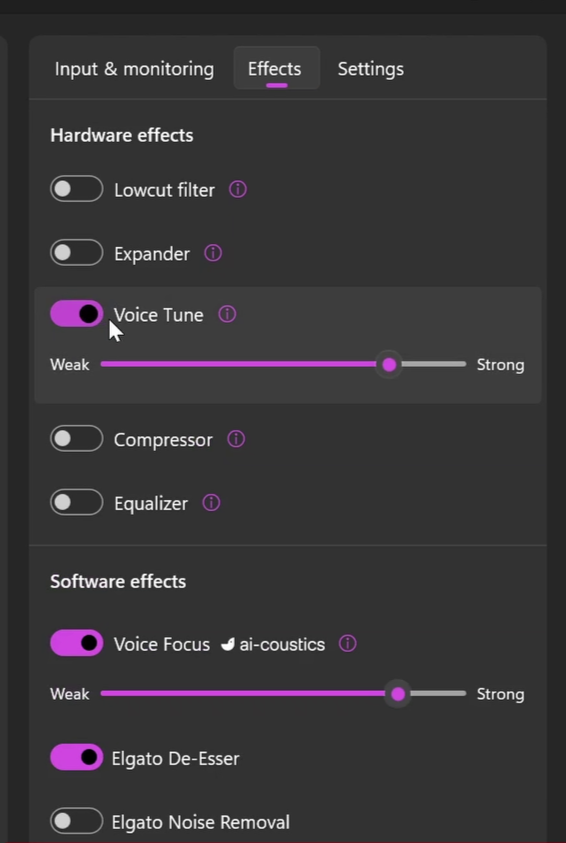Enable the Compressor toggle
This screenshot has height=843, width=566.
point(76,439)
